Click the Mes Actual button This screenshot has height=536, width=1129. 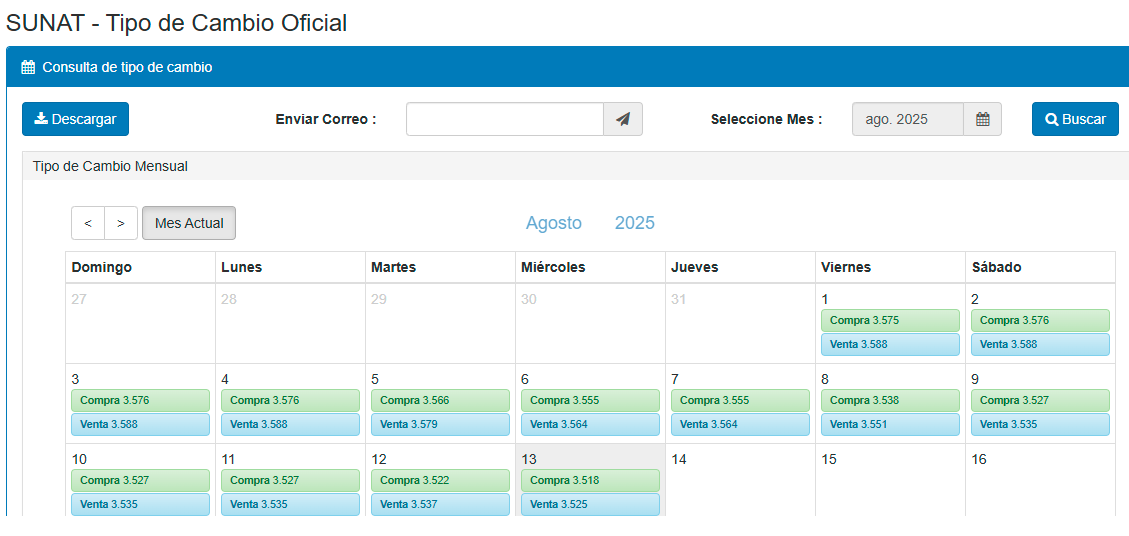click(x=189, y=223)
